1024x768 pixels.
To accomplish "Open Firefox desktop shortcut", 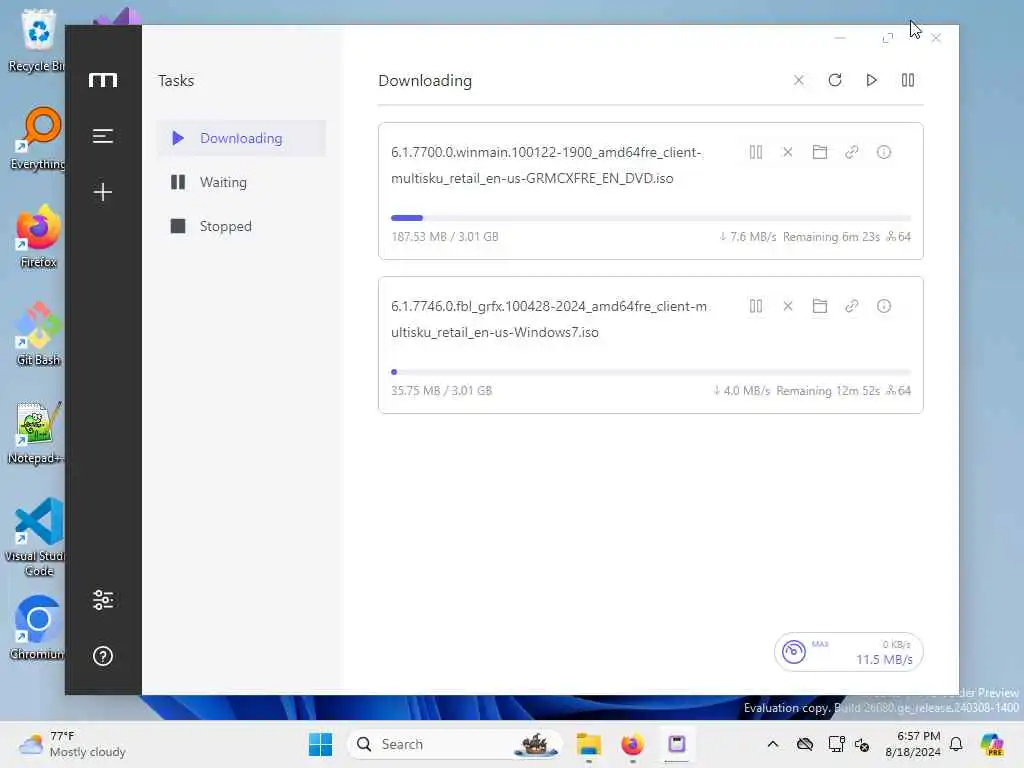I will coord(38,236).
